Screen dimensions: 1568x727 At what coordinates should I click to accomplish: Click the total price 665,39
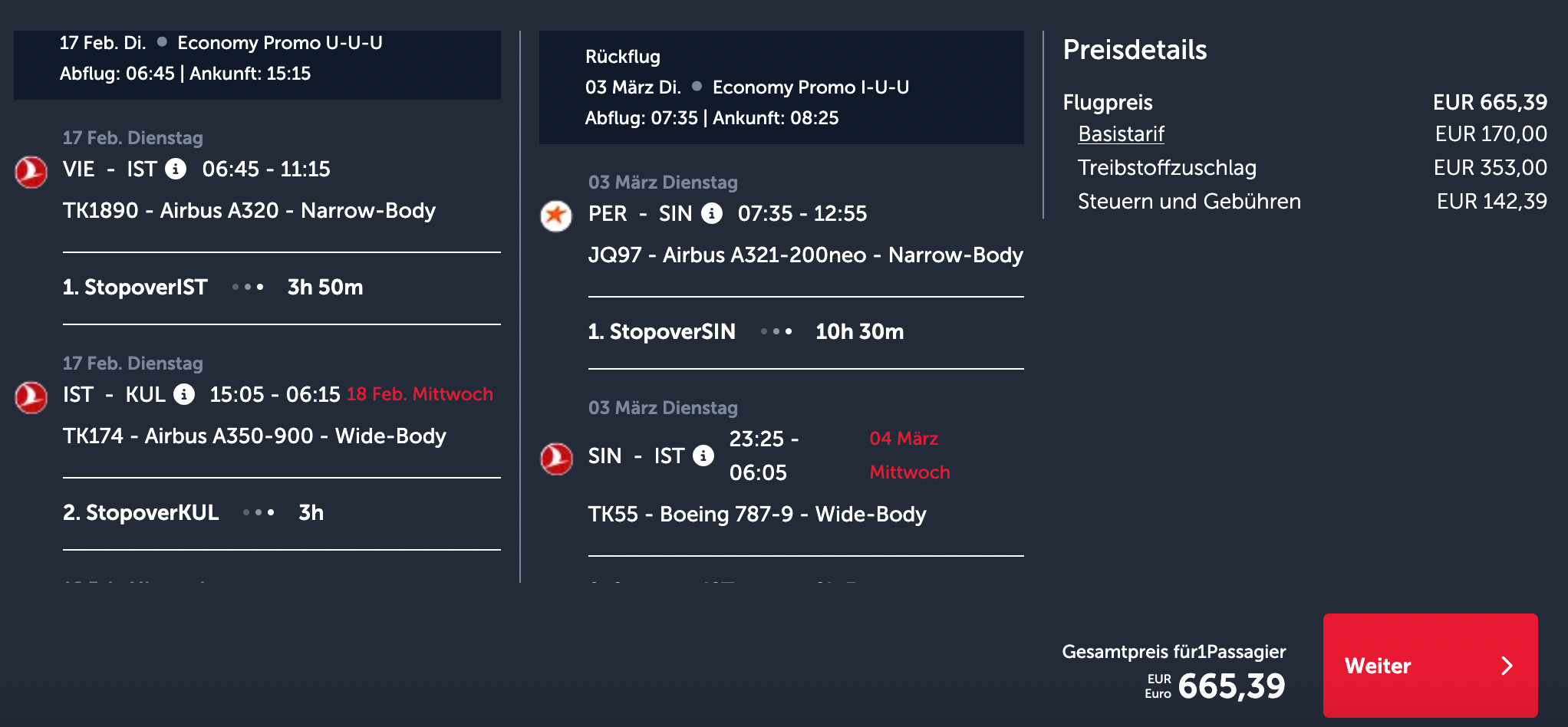[1230, 686]
